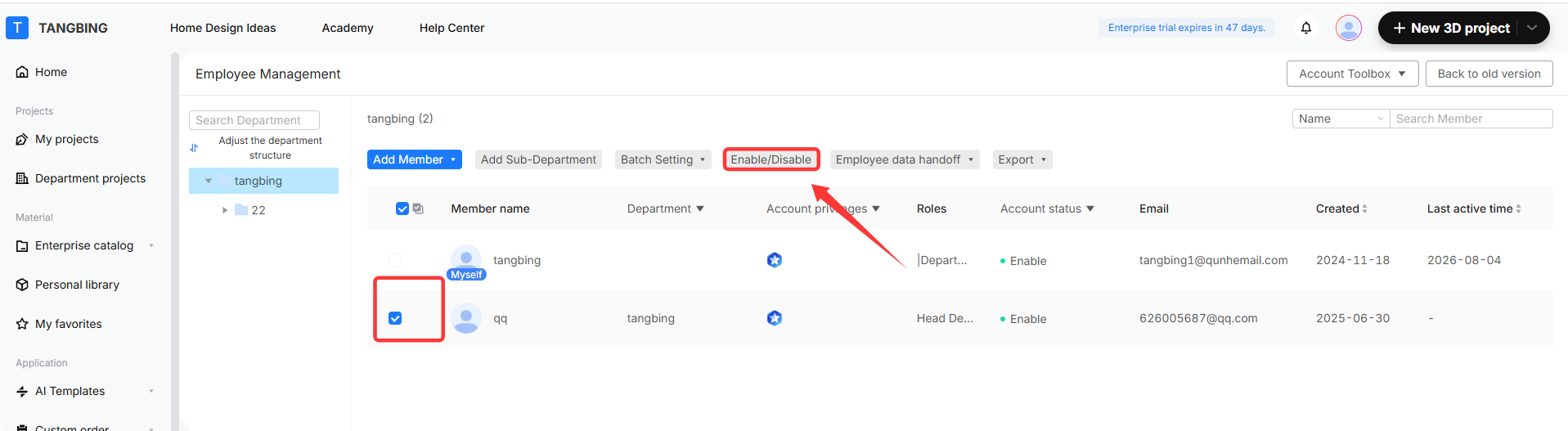The height and width of the screenshot is (431, 1568).
Task: Click the Head De... role cell
Action: click(x=945, y=318)
